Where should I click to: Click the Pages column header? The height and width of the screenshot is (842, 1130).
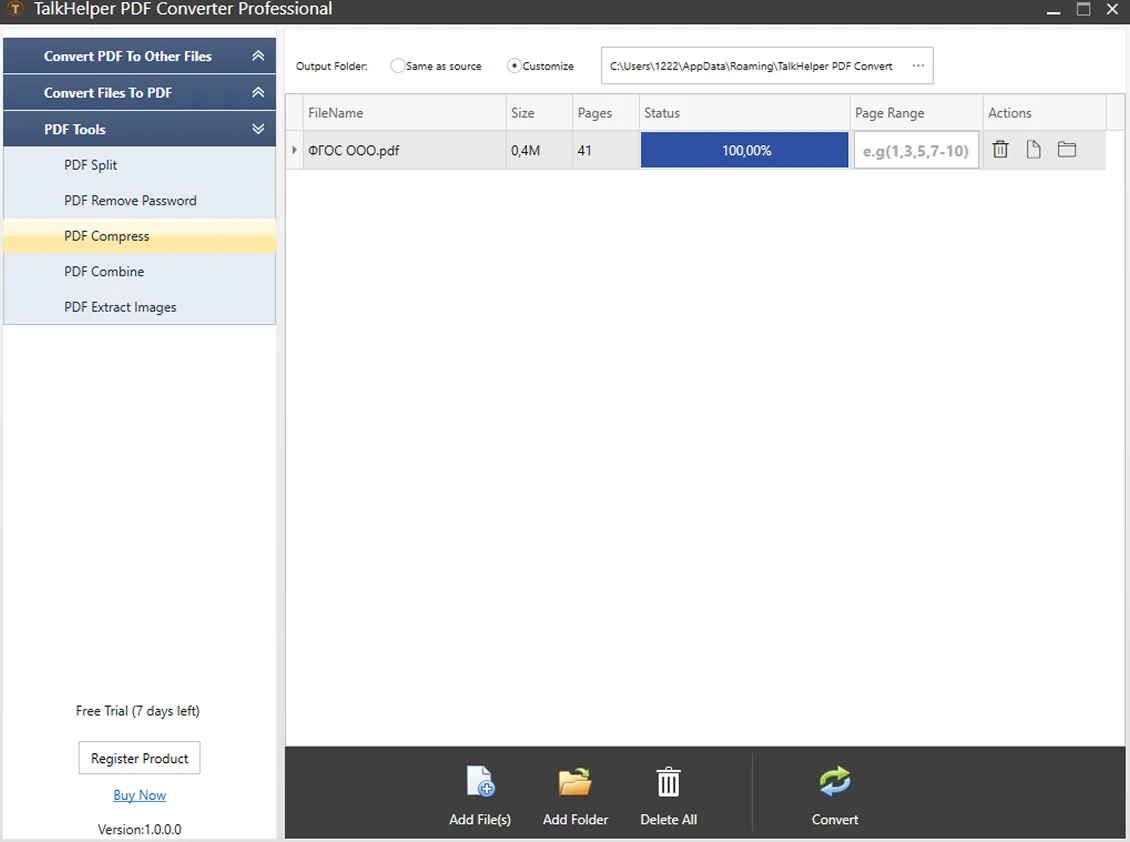605,113
